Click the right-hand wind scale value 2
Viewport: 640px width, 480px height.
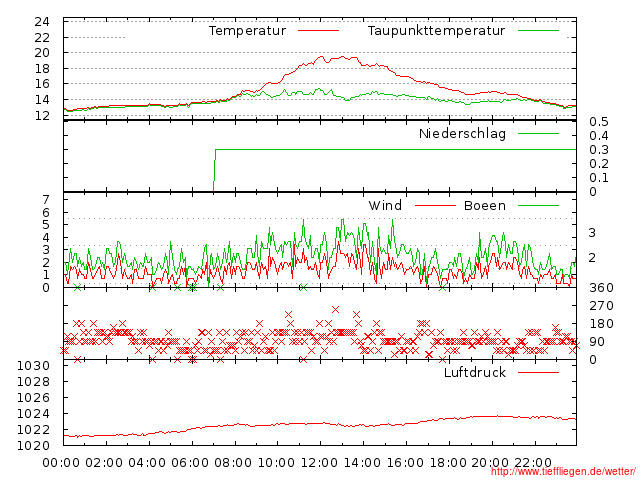[592, 258]
